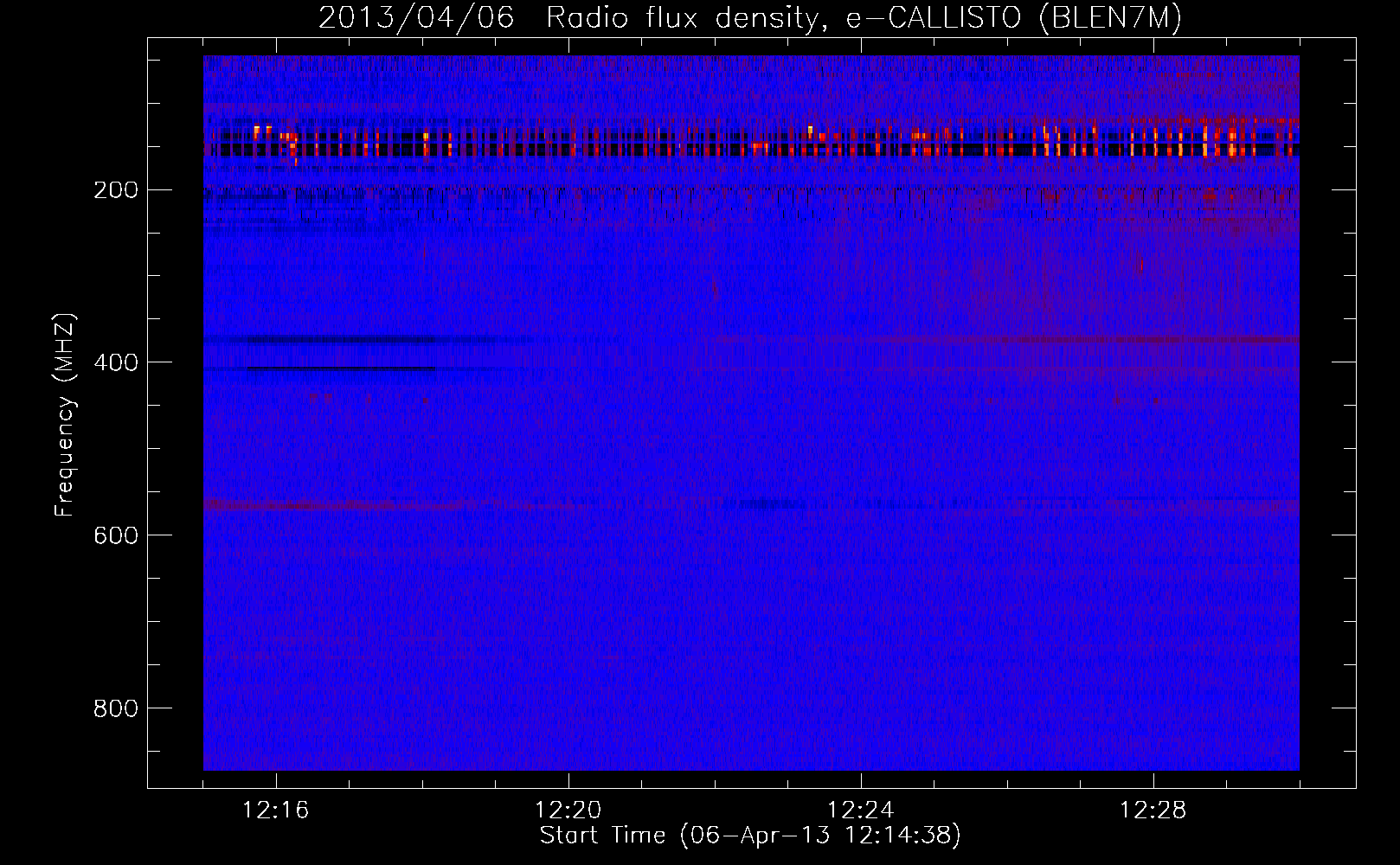1400x865 pixels.
Task: Click the 12:28 time tick label
Action: [1153, 811]
